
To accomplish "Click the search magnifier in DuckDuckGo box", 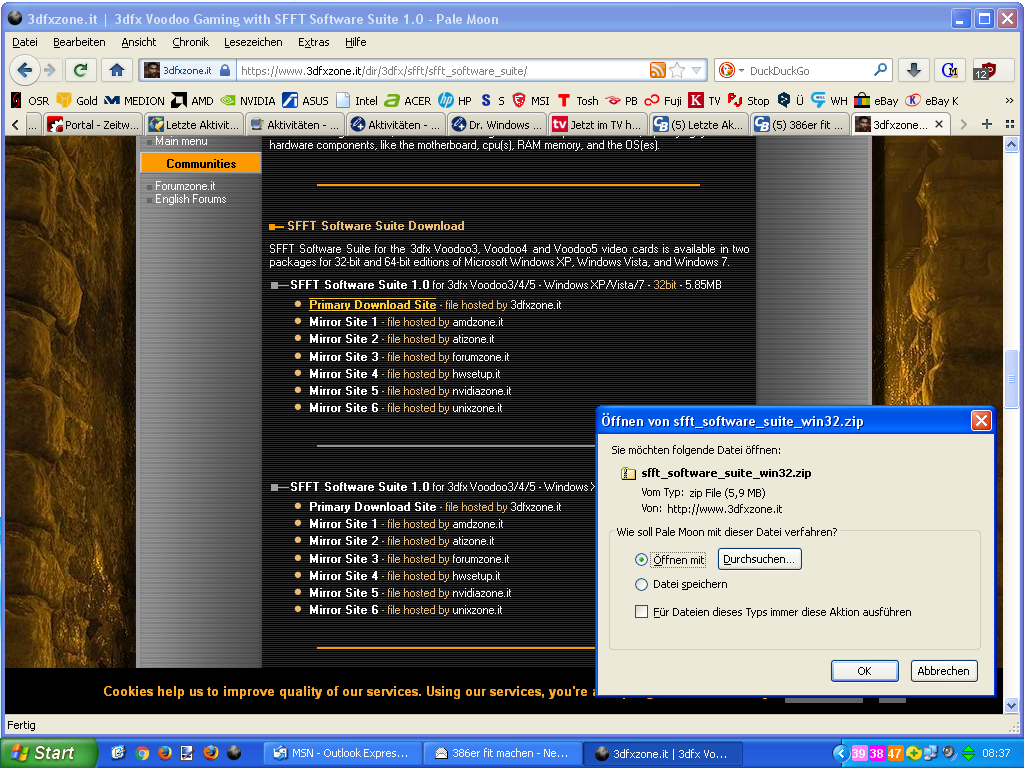I will point(880,70).
